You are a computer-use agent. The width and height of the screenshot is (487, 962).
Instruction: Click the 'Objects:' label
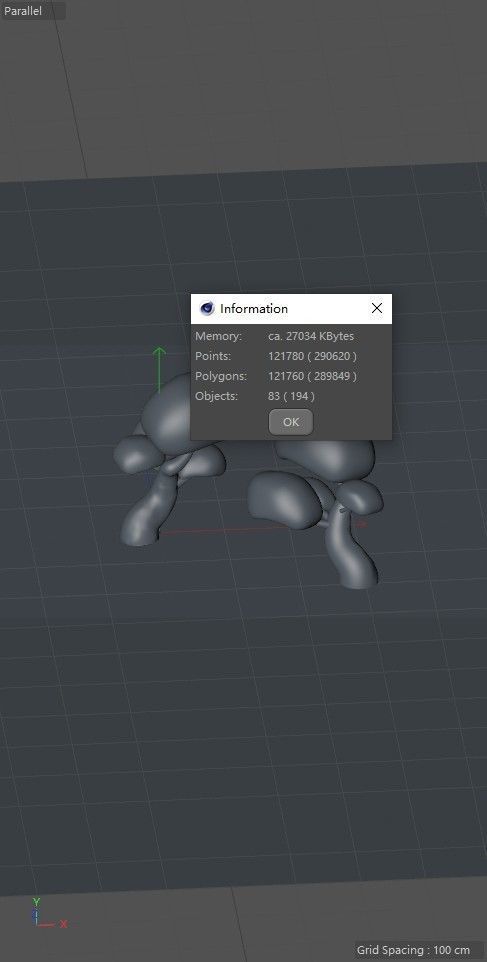(217, 396)
